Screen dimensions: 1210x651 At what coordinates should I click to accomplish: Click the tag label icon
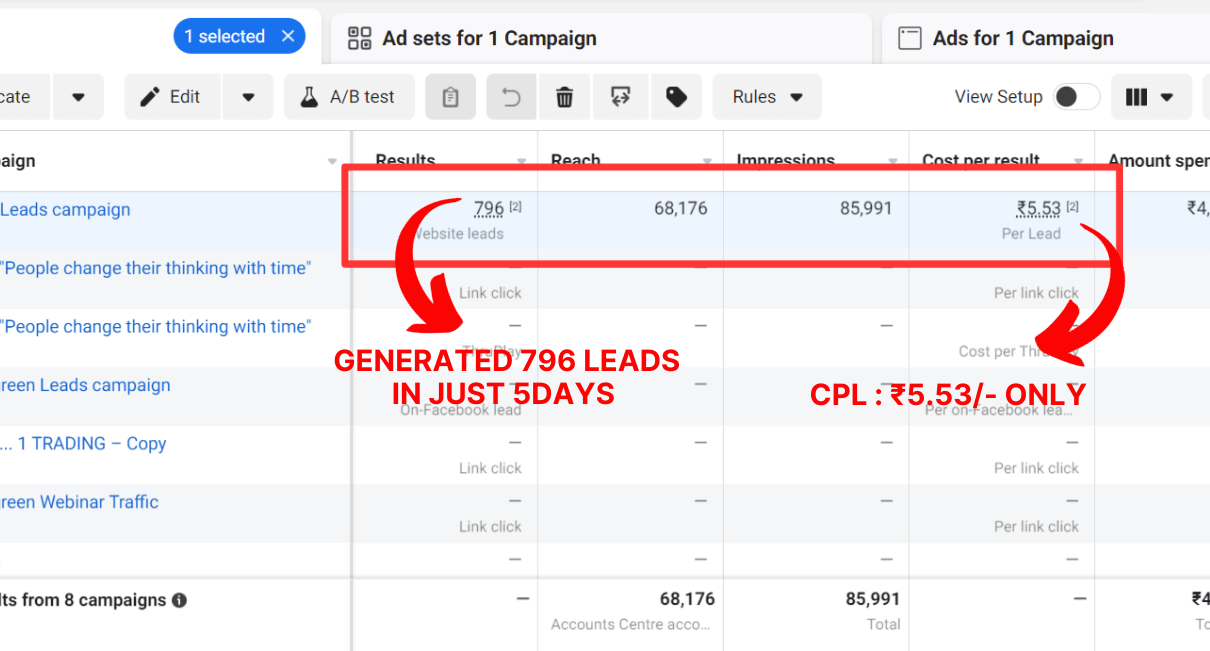(x=677, y=97)
